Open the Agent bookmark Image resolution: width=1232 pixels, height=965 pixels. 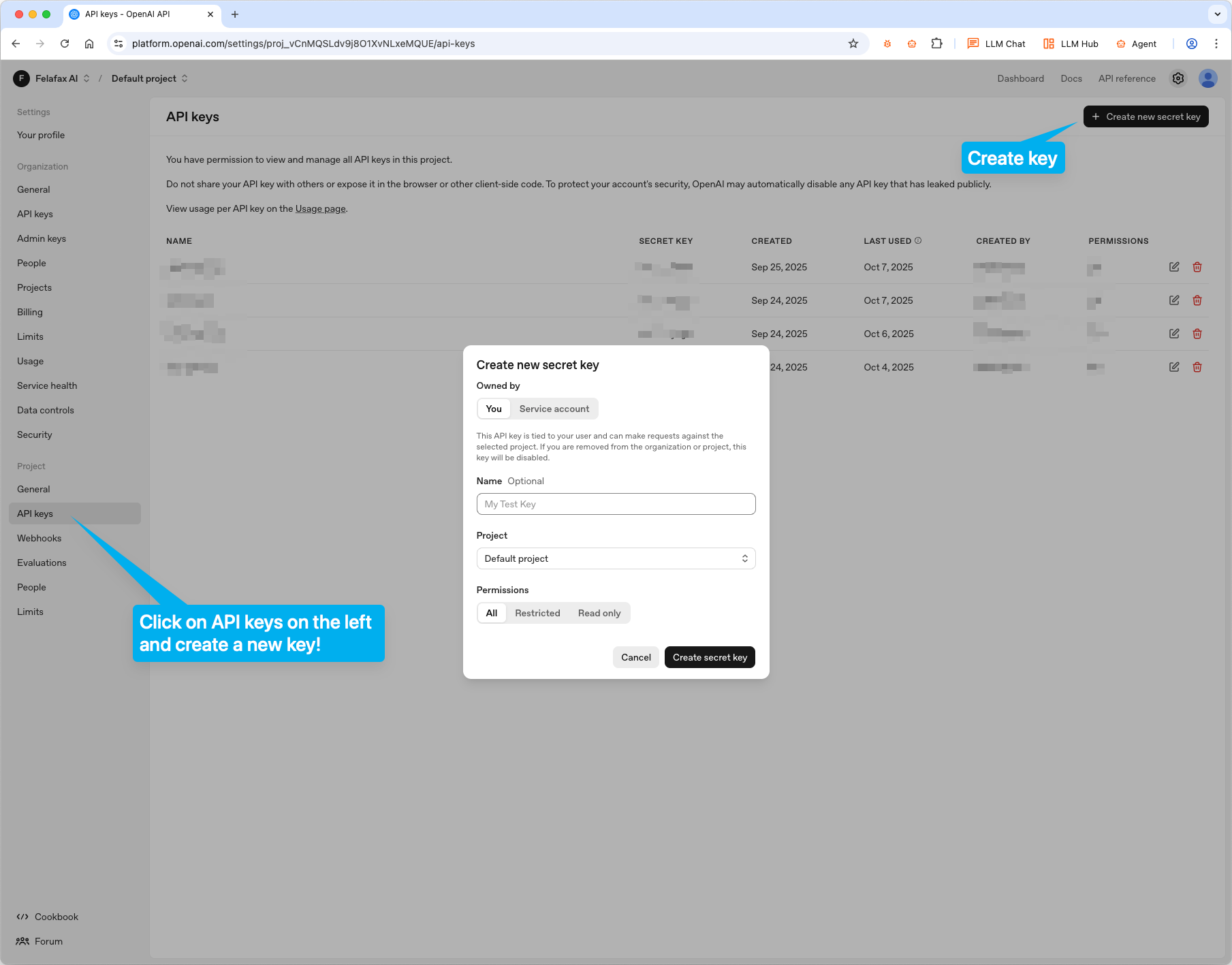click(1136, 44)
